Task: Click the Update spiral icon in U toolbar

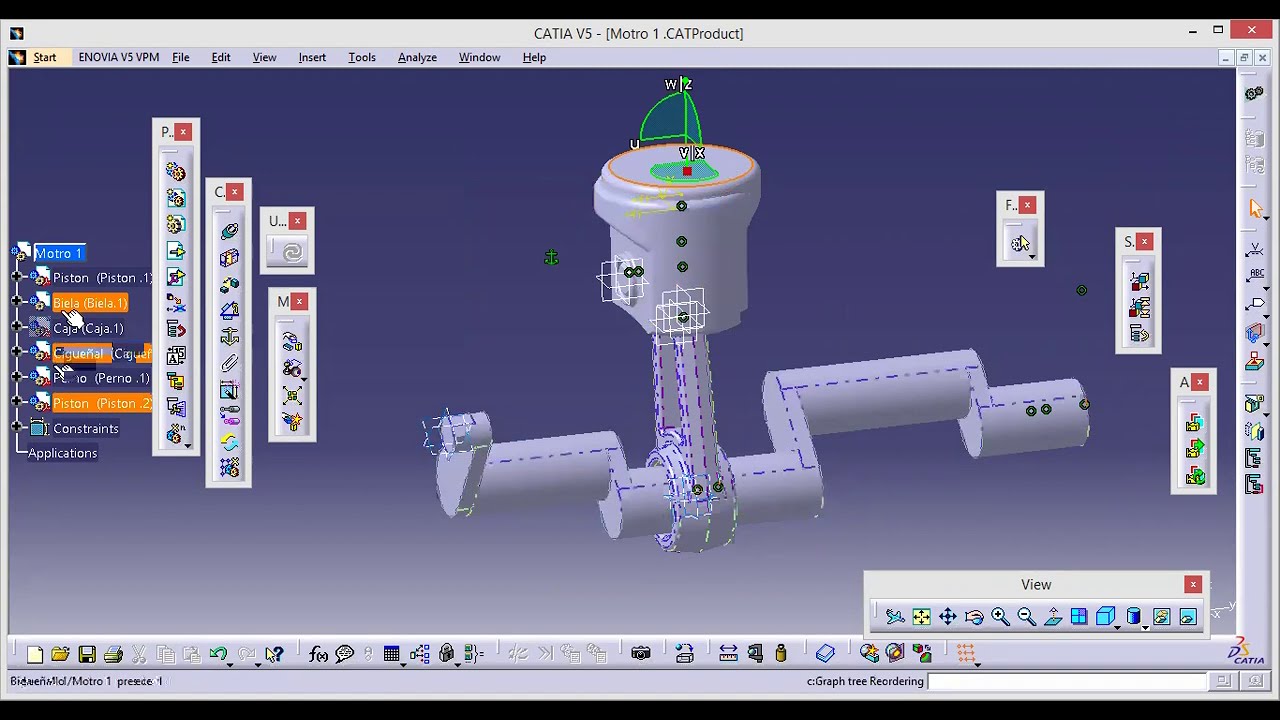Action: 292,252
